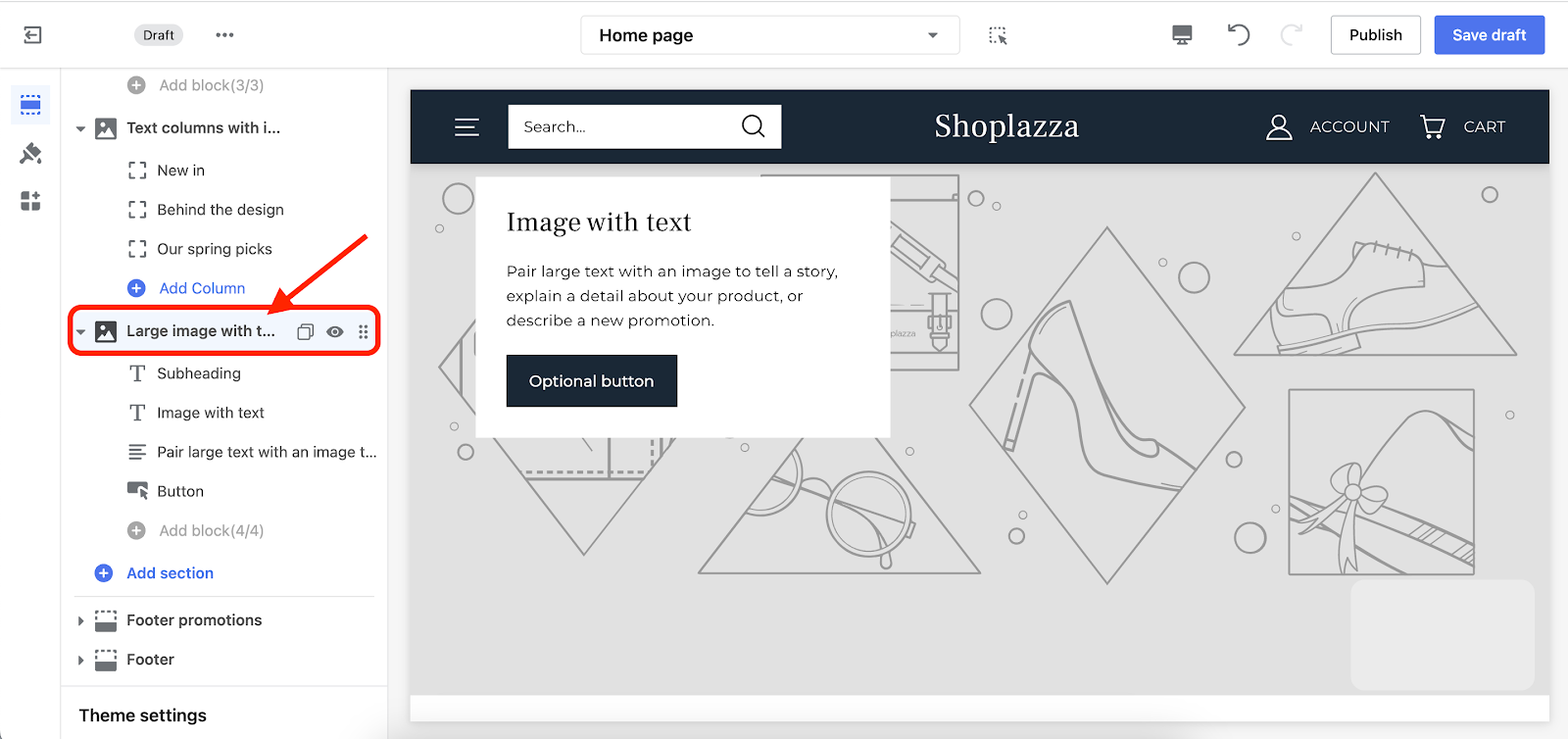Grab the section drag handle dots
The height and width of the screenshot is (739, 1568).
click(x=364, y=331)
